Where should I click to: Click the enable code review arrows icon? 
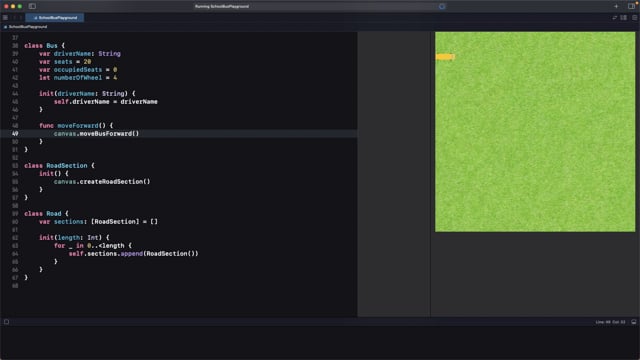(614, 18)
